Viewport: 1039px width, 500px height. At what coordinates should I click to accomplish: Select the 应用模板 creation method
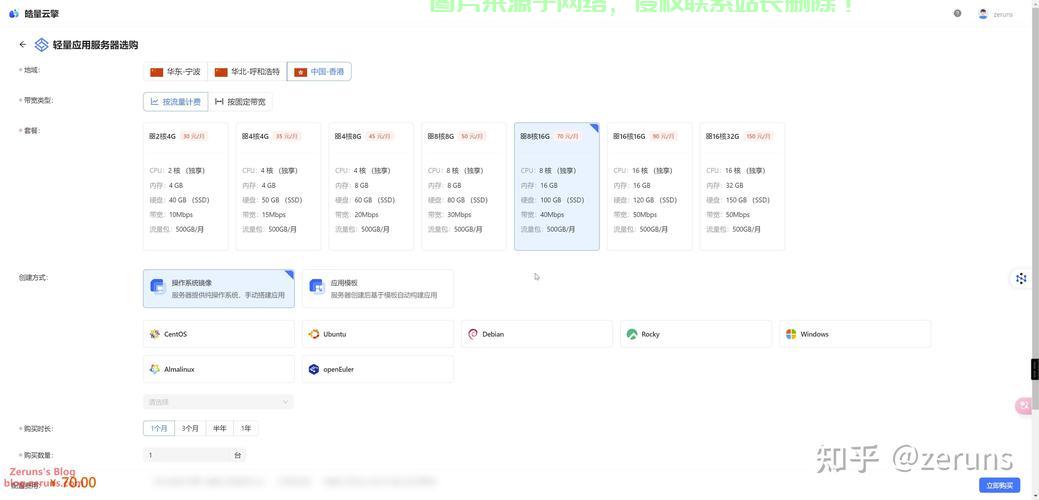pos(377,289)
